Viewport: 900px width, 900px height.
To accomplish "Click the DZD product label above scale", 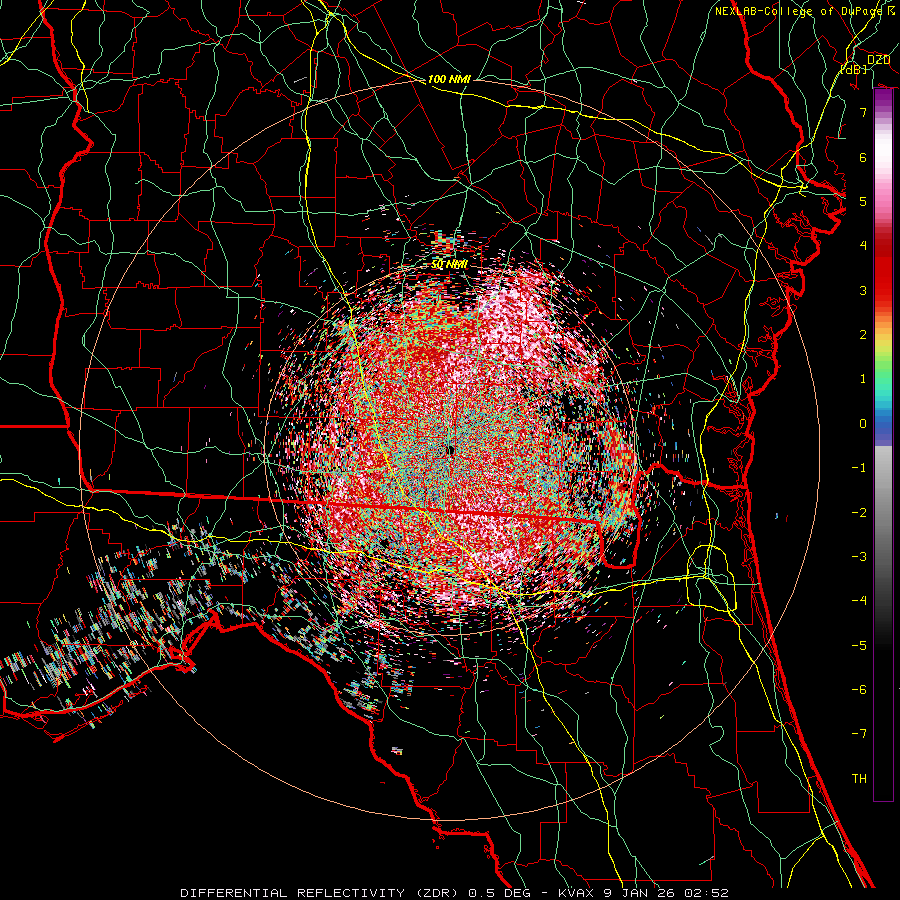I will point(878,60).
